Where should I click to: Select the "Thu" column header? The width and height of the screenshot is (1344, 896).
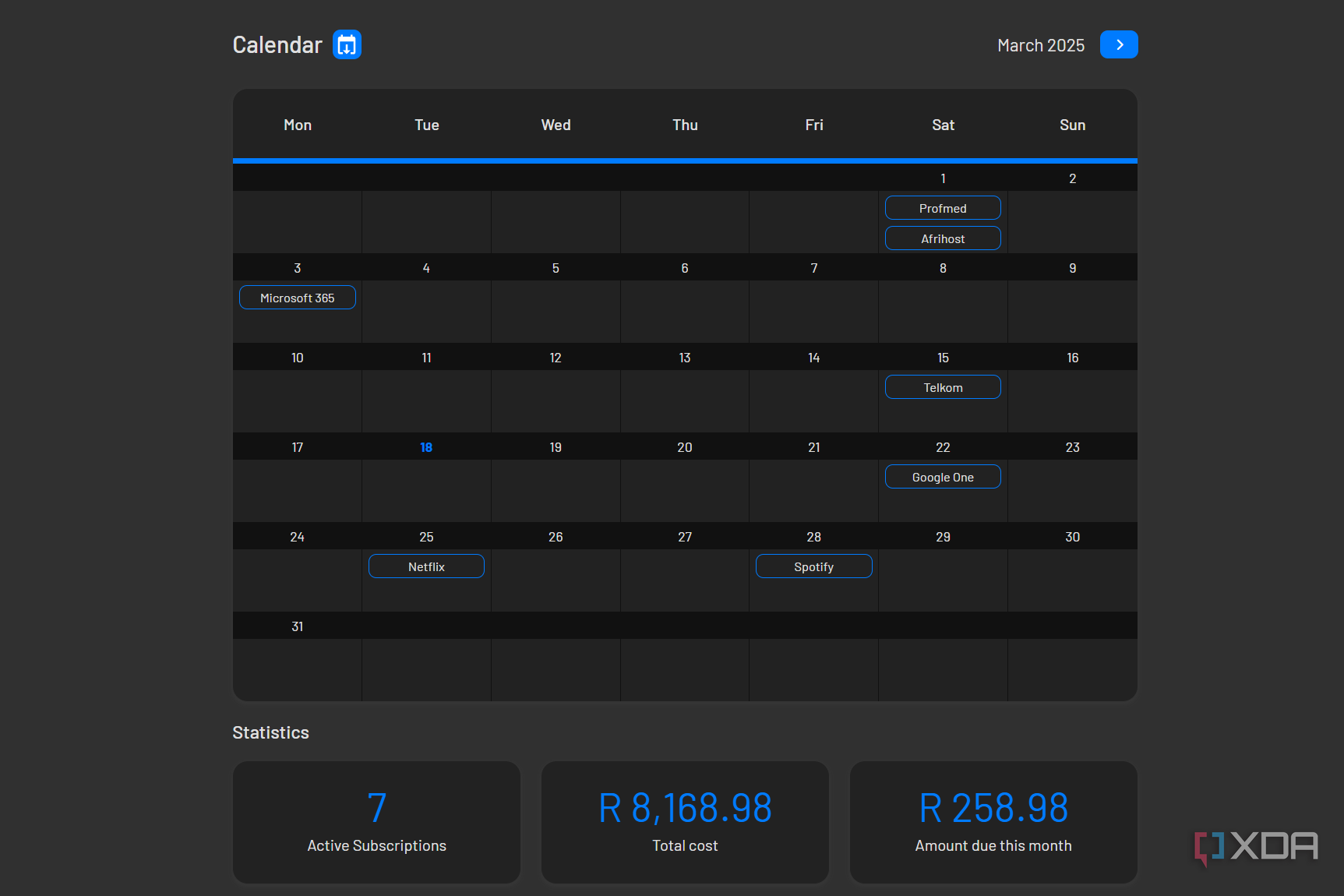(x=686, y=125)
